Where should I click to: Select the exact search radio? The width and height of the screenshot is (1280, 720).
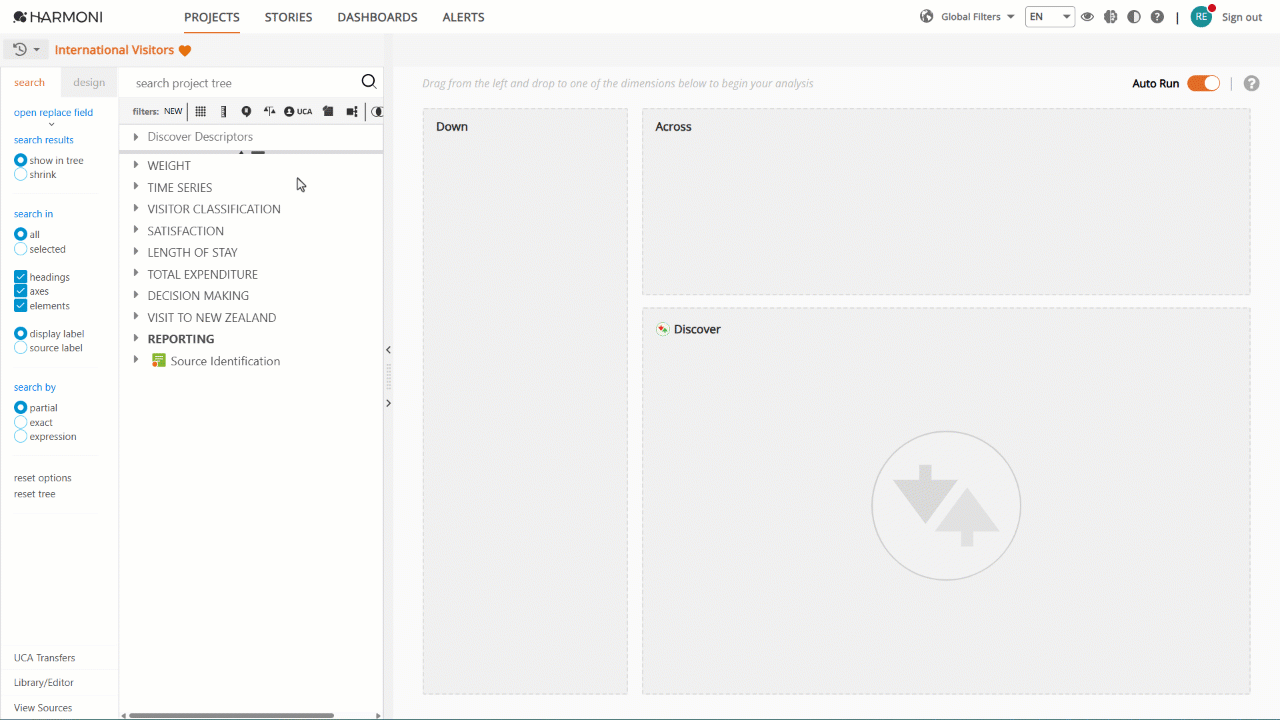click(21, 422)
